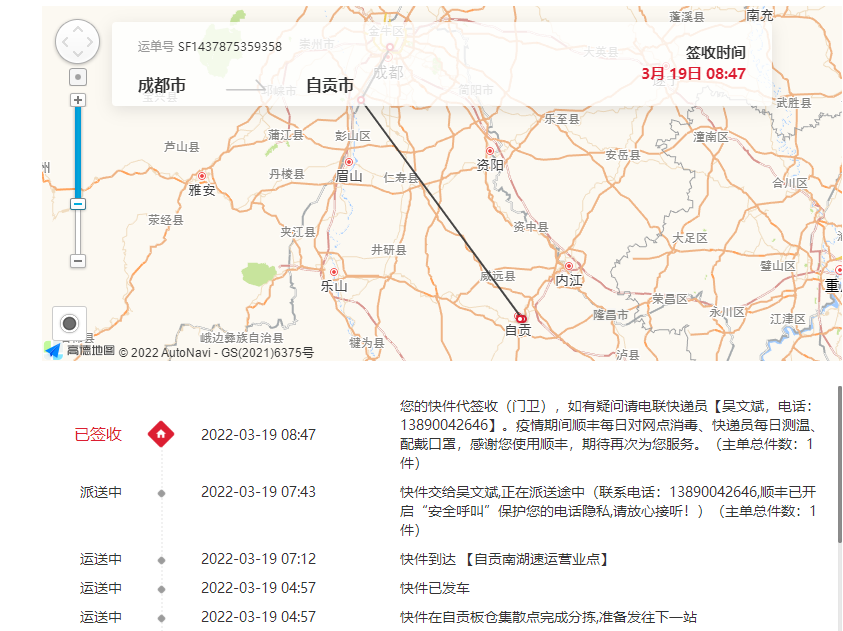843x631 pixels.
Task: Click the map pan direction control
Action: (77, 42)
